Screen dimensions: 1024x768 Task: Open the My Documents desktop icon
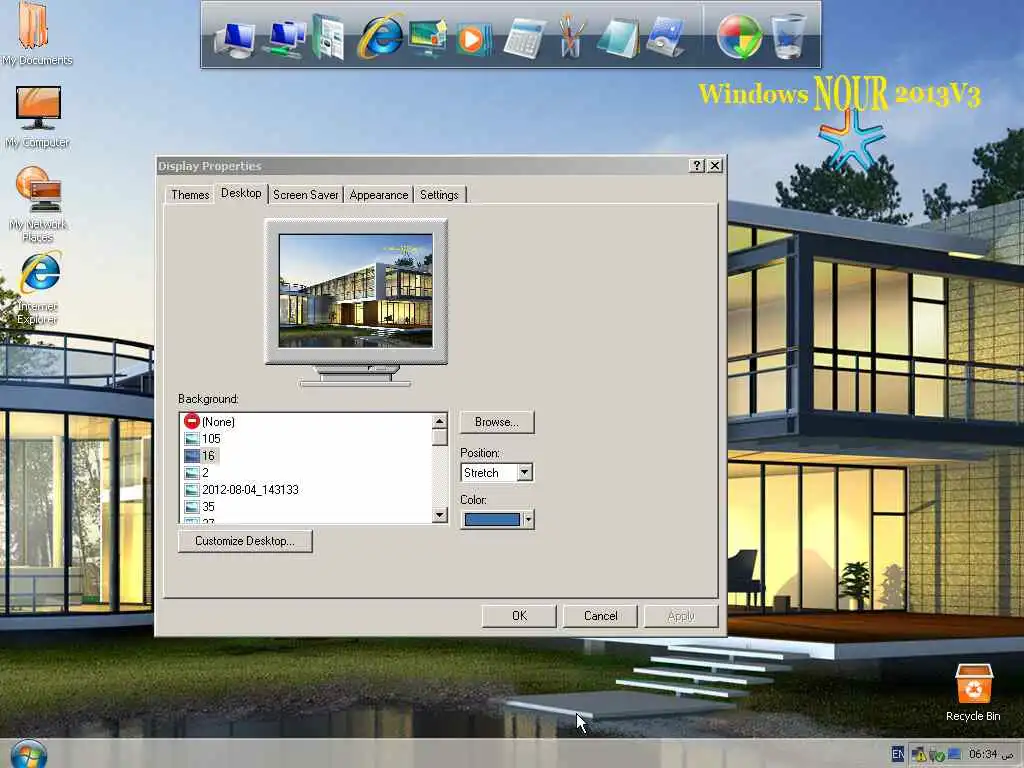[36, 34]
